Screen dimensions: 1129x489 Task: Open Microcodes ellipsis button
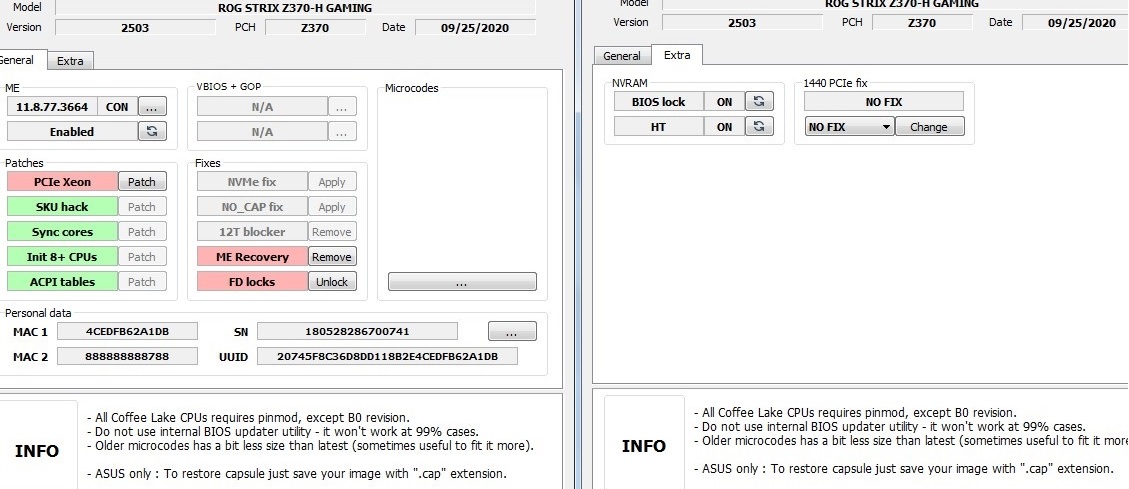coord(462,282)
